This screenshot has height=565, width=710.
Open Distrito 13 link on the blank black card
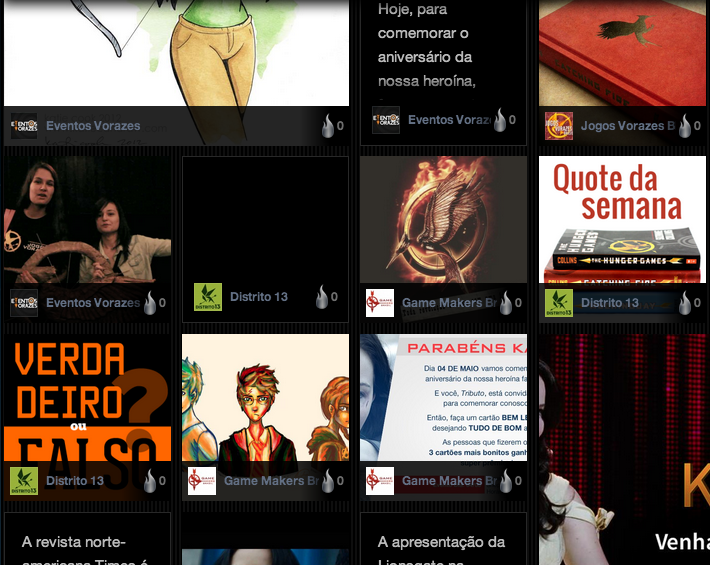(x=259, y=297)
